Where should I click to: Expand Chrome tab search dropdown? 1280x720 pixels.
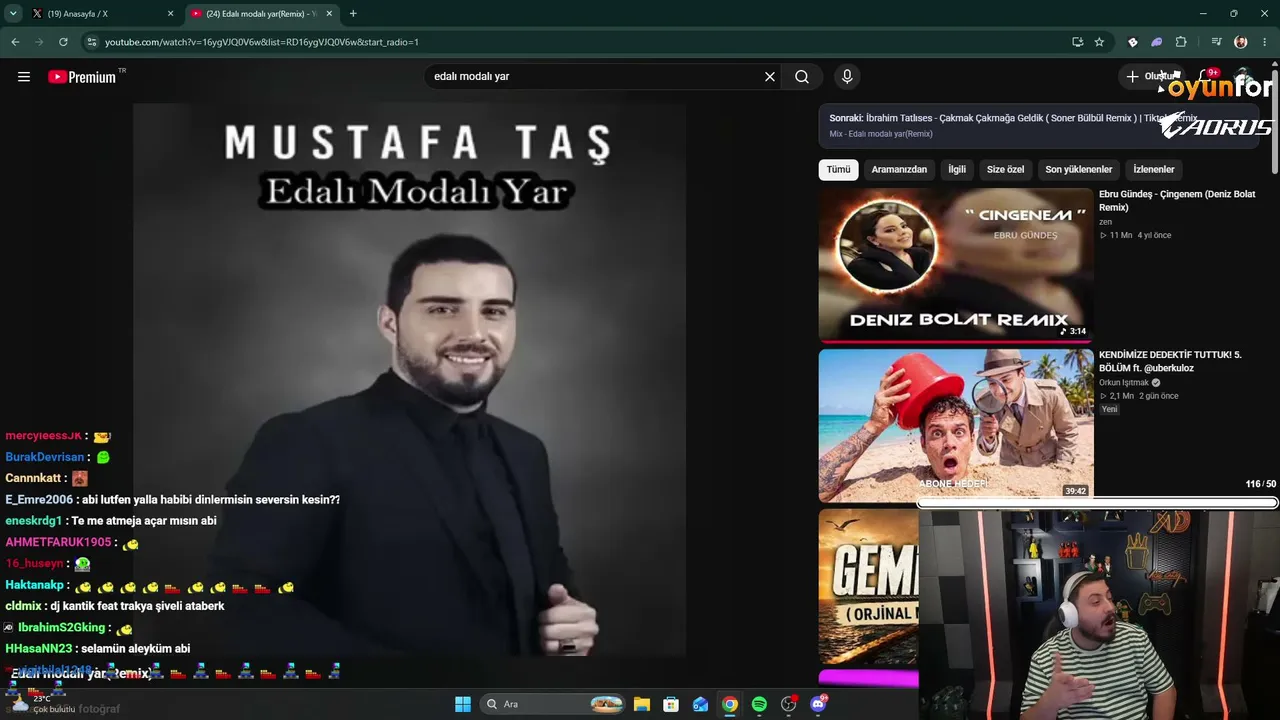(13, 14)
